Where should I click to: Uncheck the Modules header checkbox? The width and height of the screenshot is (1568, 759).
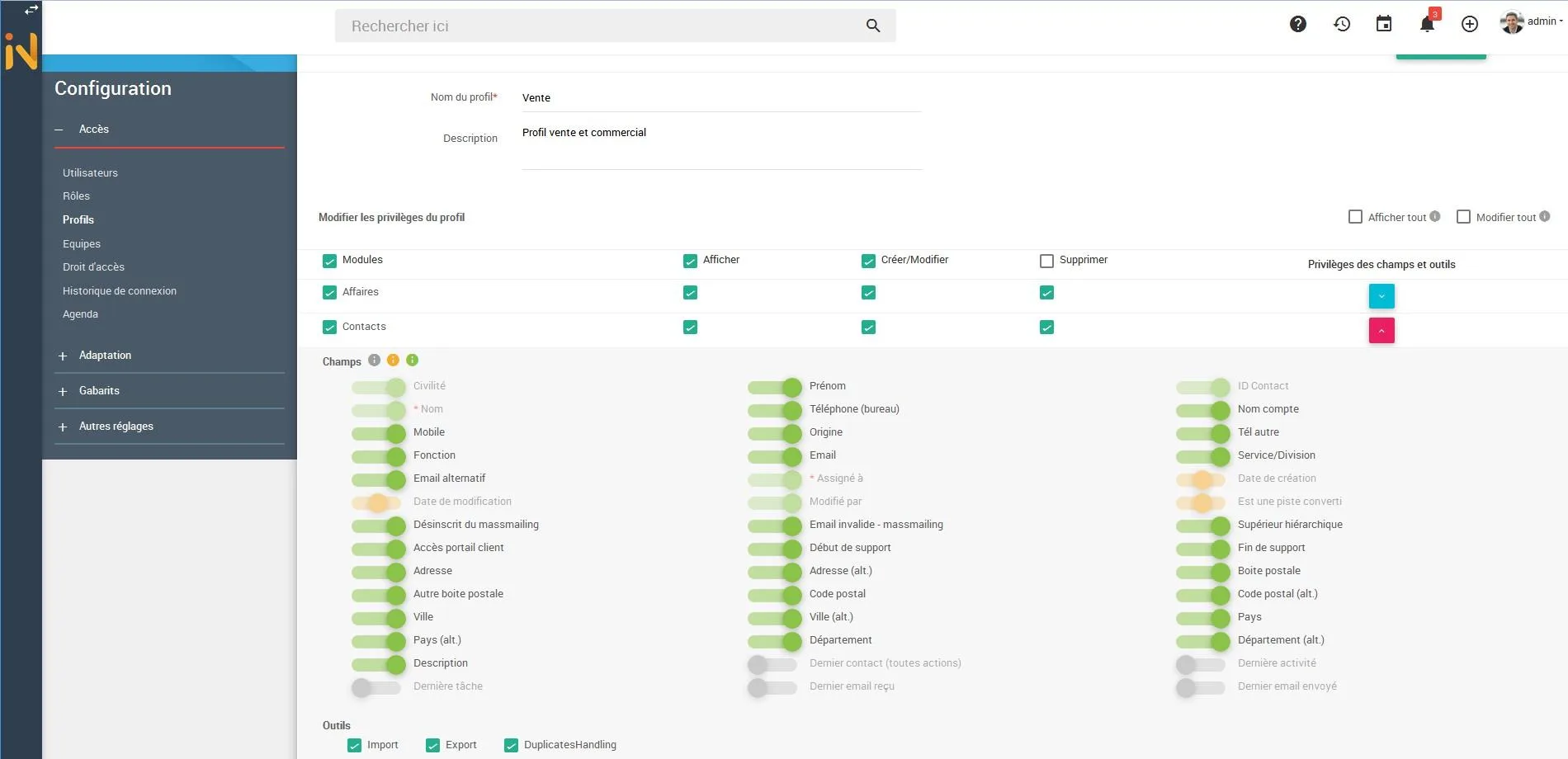click(x=329, y=261)
